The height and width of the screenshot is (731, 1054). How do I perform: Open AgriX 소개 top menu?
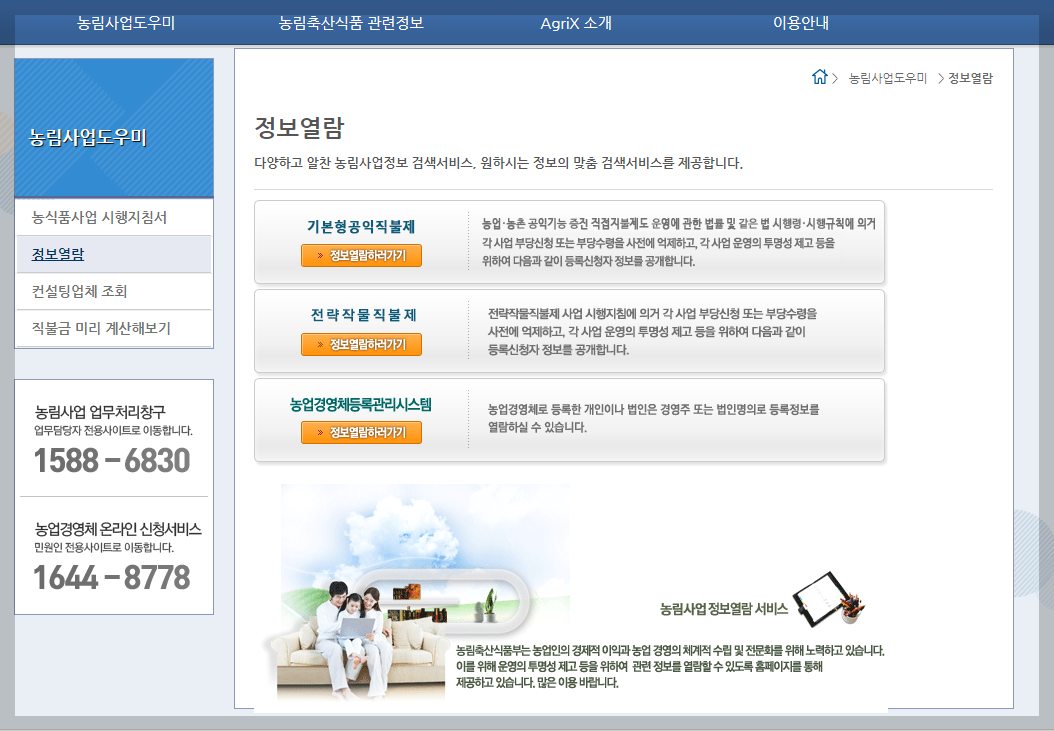point(576,23)
